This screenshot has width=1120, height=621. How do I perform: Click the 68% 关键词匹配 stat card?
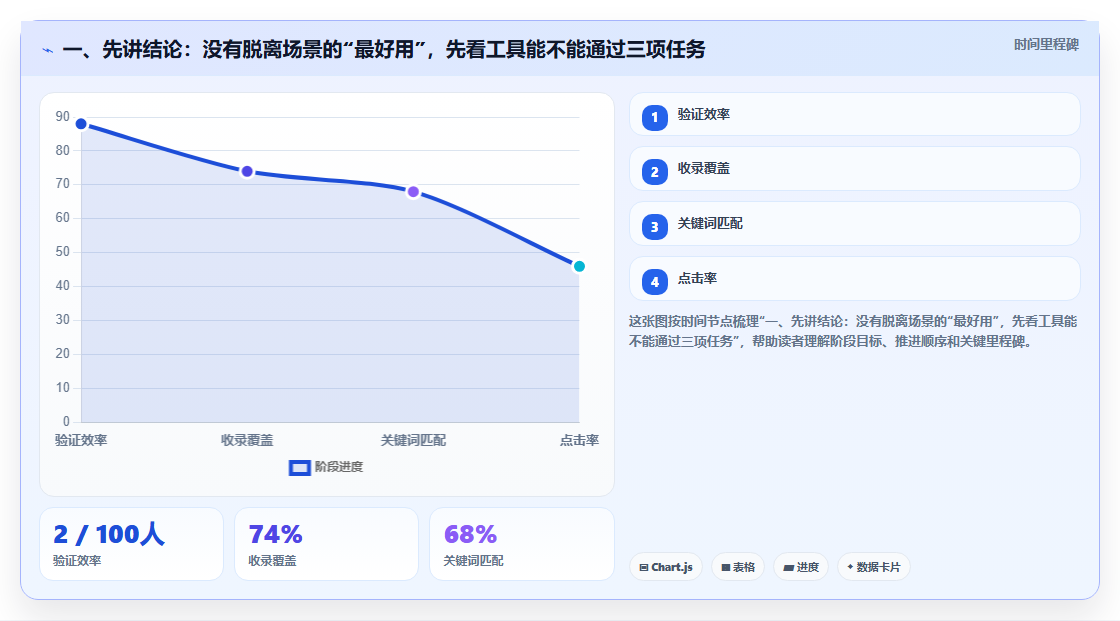522,545
